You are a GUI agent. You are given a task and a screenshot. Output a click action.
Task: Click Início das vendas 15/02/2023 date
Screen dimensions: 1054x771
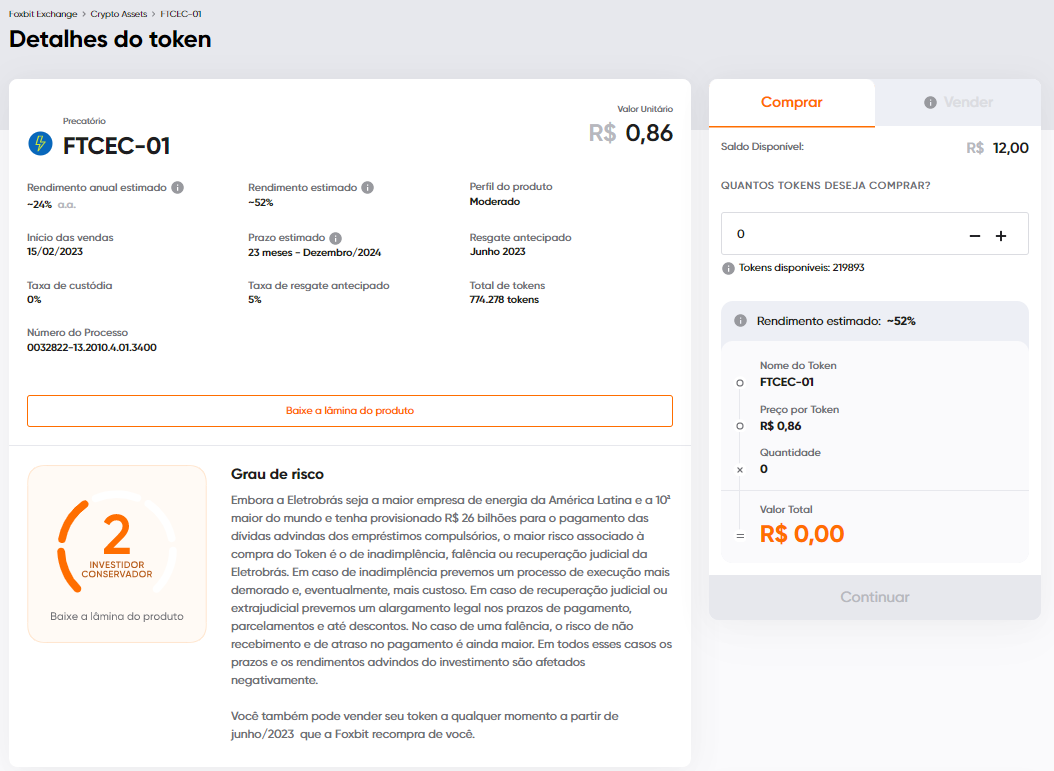tap(55, 251)
